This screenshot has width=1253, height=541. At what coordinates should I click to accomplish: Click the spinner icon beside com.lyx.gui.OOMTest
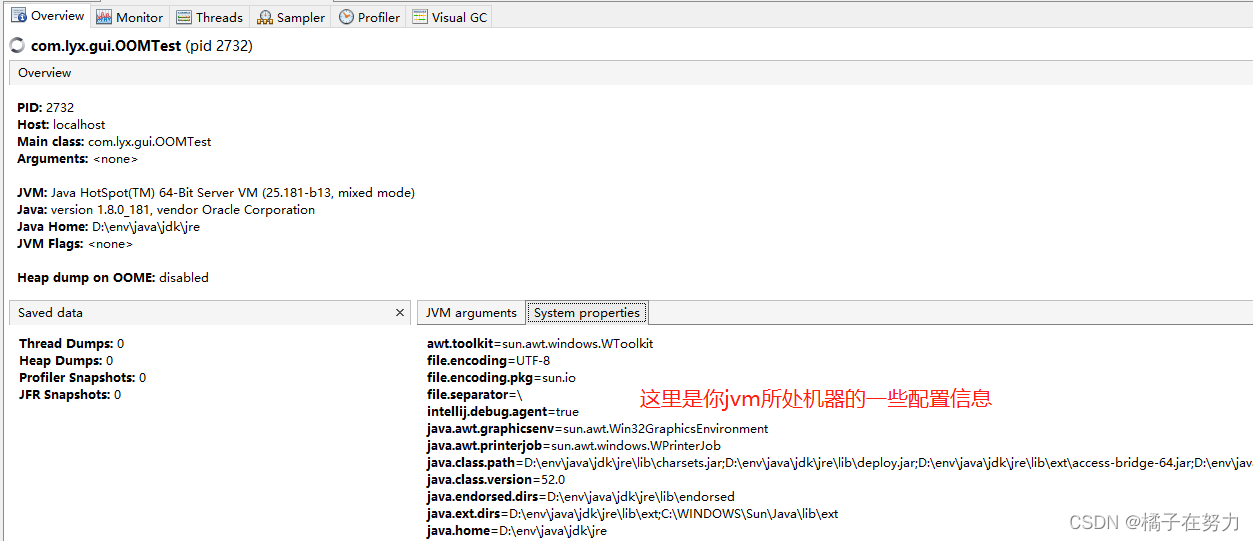pyautogui.click(x=17, y=46)
